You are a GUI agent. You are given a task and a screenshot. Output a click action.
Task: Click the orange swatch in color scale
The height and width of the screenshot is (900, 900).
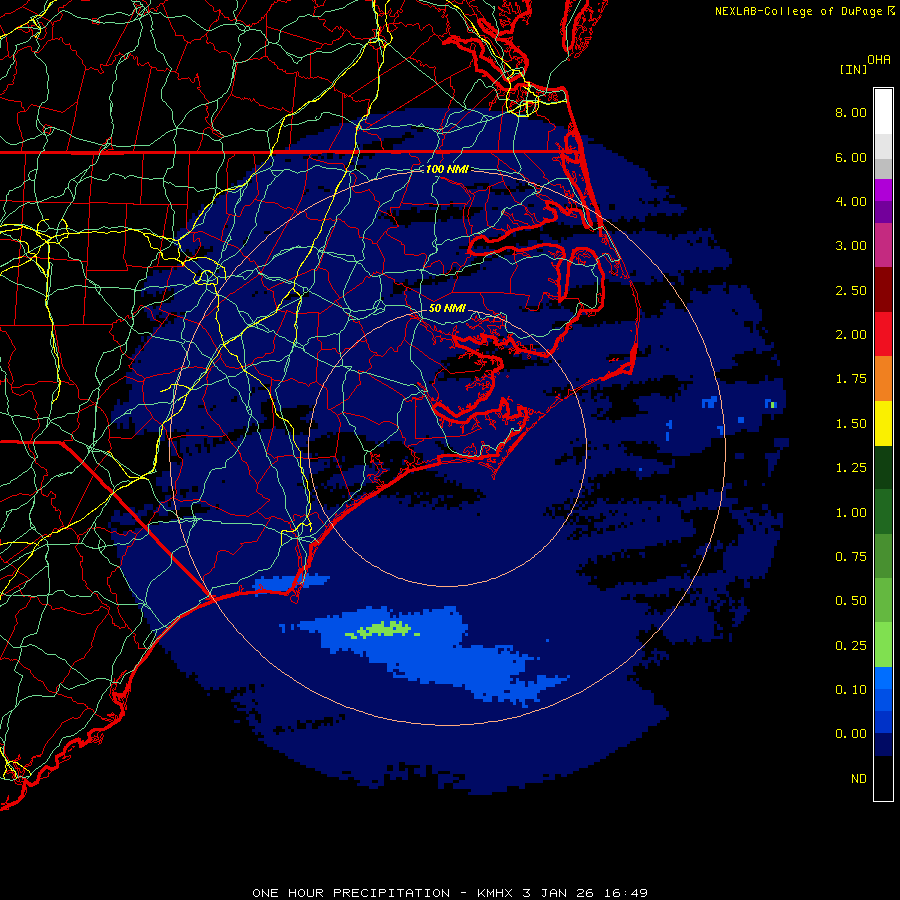(883, 379)
